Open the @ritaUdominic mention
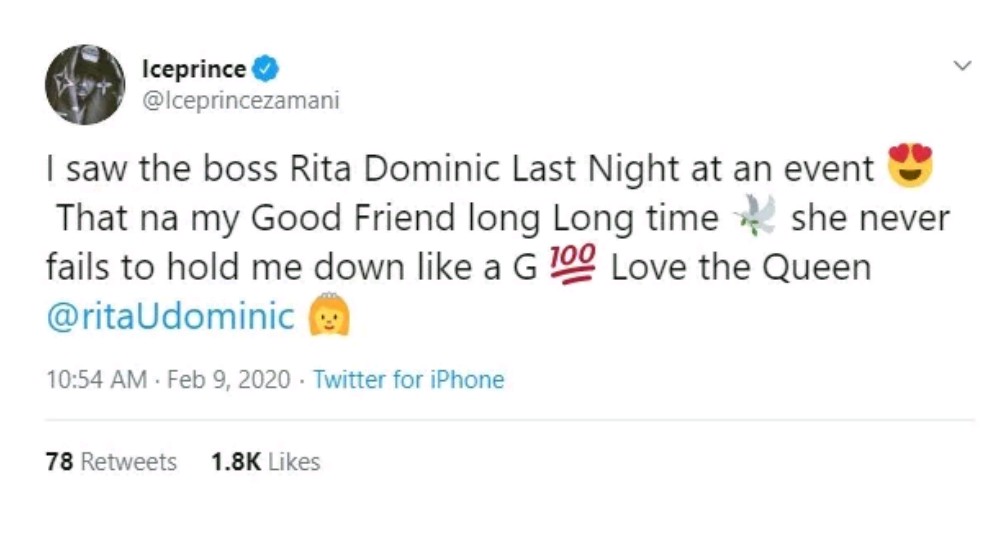This screenshot has height=554, width=992. point(170,318)
